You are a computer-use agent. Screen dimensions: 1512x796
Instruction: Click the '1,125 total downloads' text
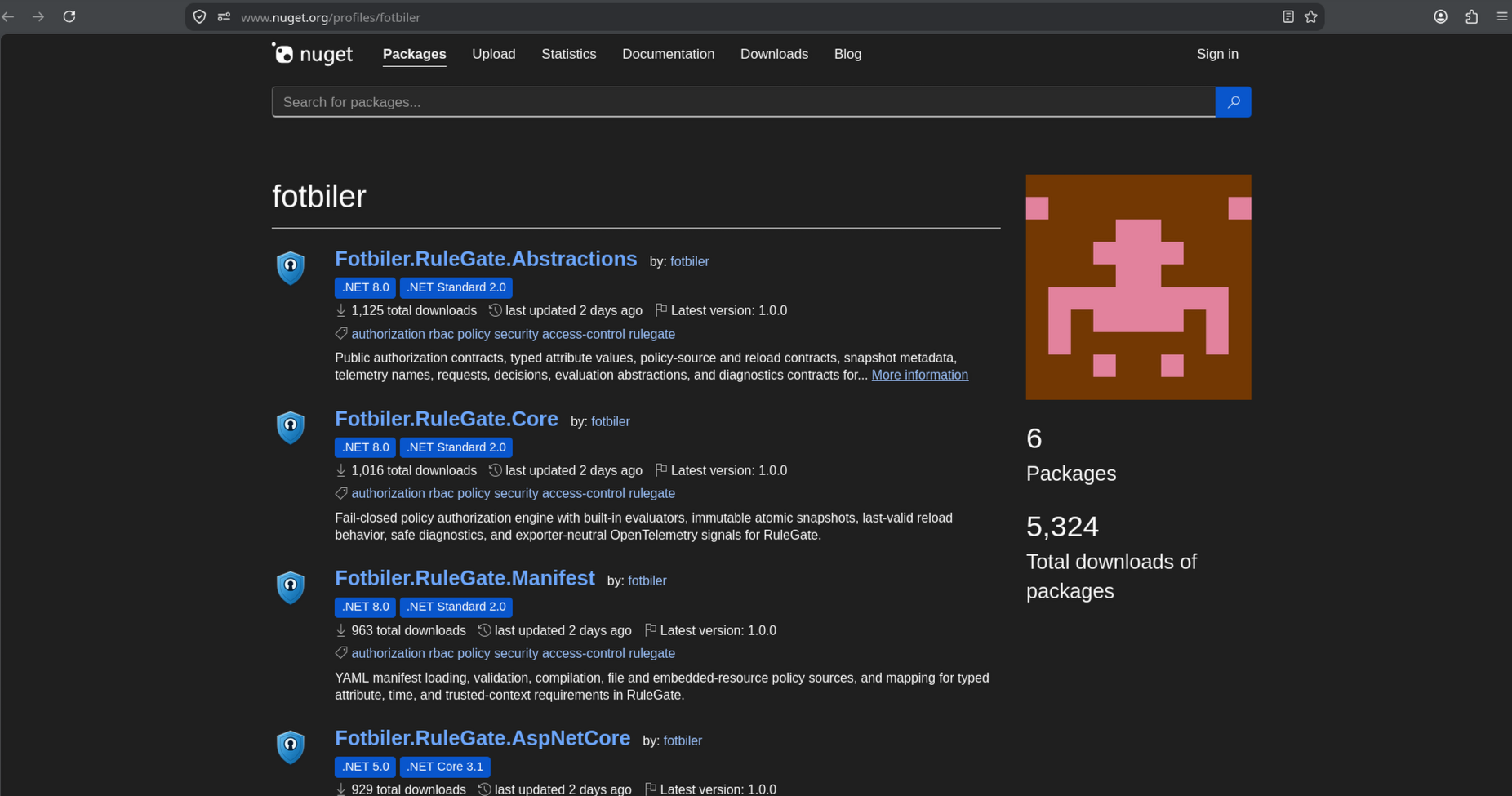[414, 310]
